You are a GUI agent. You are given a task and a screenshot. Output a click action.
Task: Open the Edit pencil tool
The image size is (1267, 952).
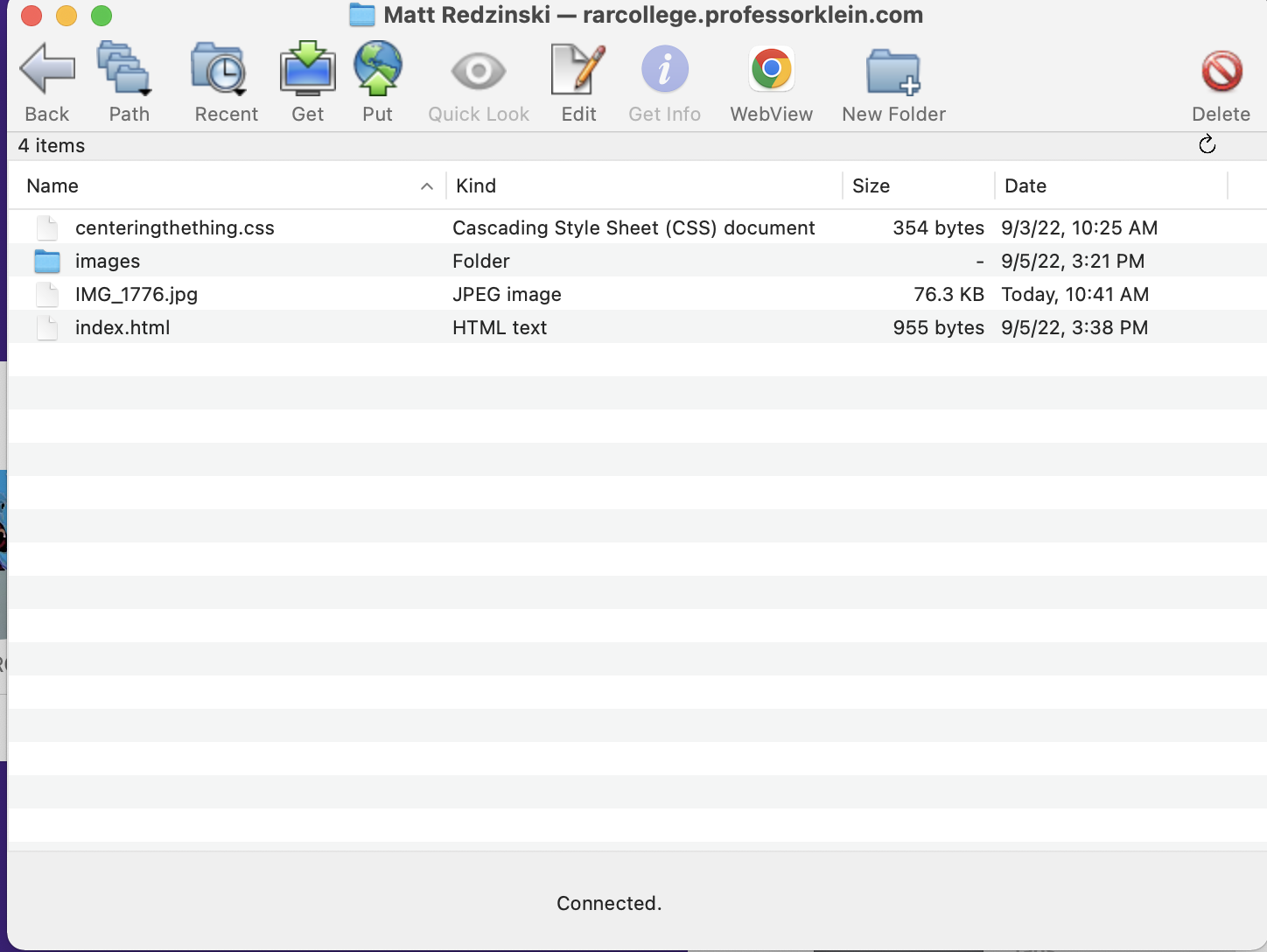pyautogui.click(x=578, y=69)
